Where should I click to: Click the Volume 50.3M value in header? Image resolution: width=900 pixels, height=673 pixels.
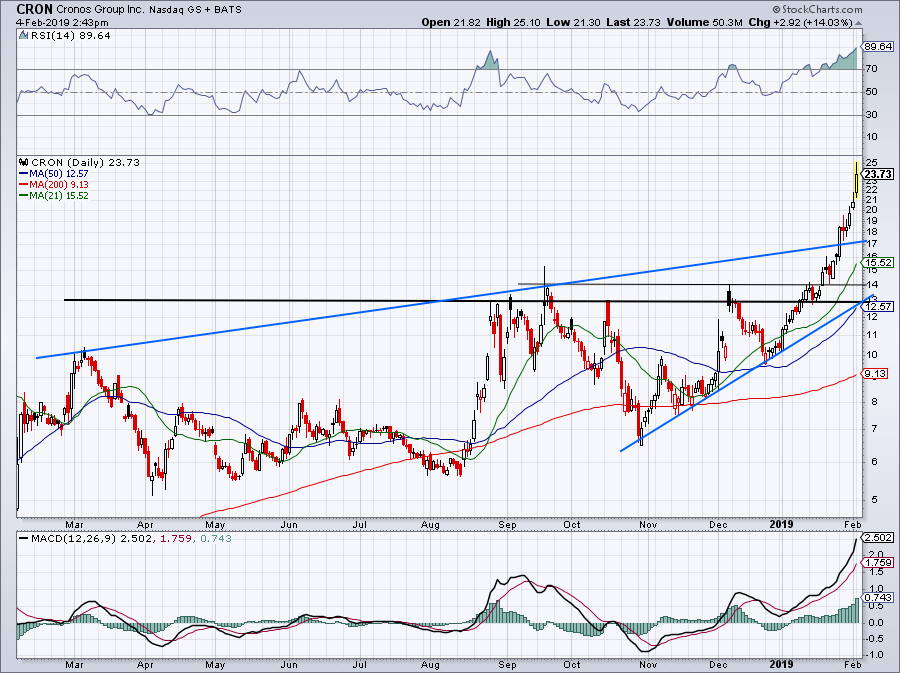coord(735,22)
